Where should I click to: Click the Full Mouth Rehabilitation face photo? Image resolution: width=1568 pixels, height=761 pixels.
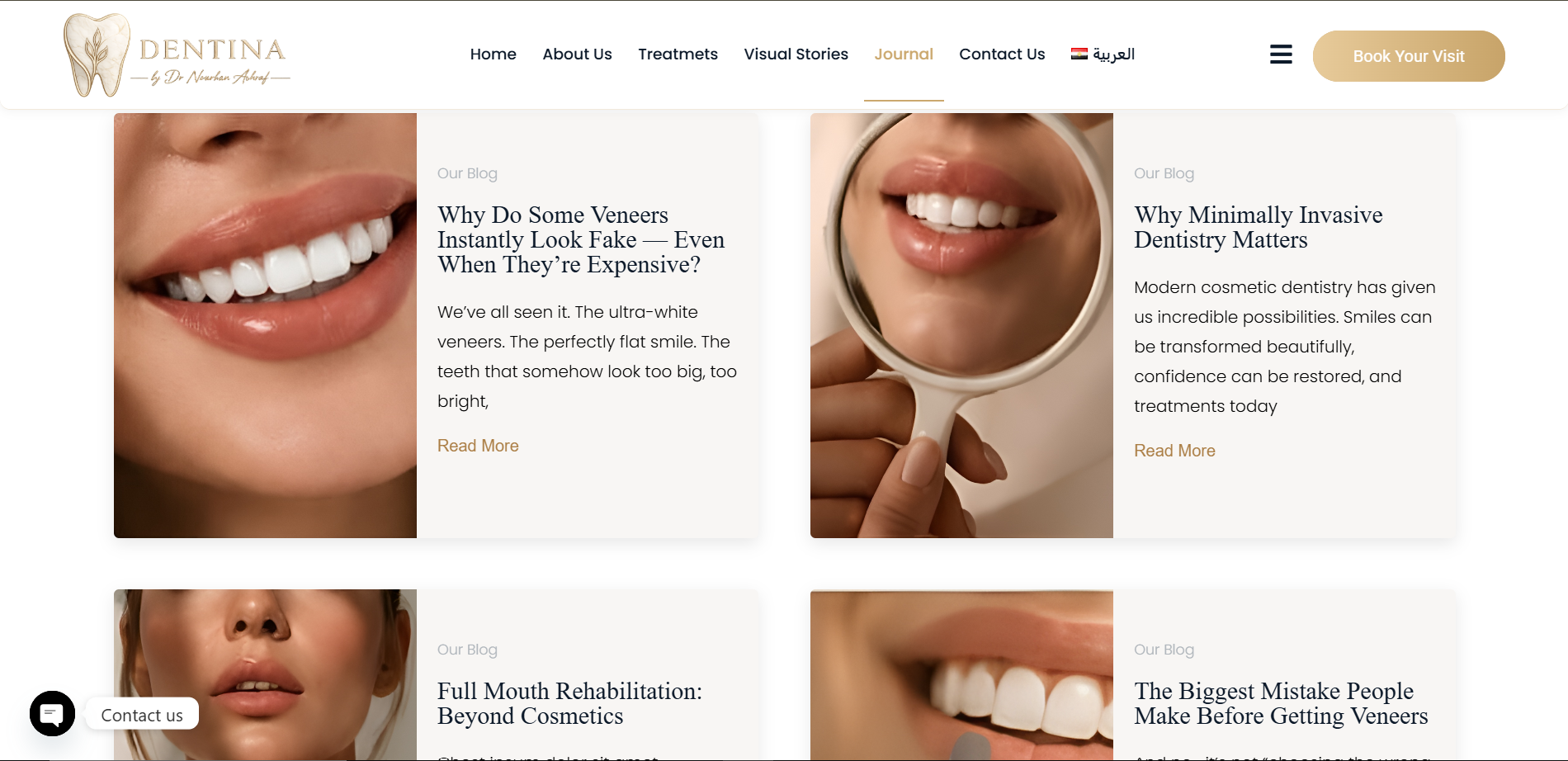coord(265,675)
